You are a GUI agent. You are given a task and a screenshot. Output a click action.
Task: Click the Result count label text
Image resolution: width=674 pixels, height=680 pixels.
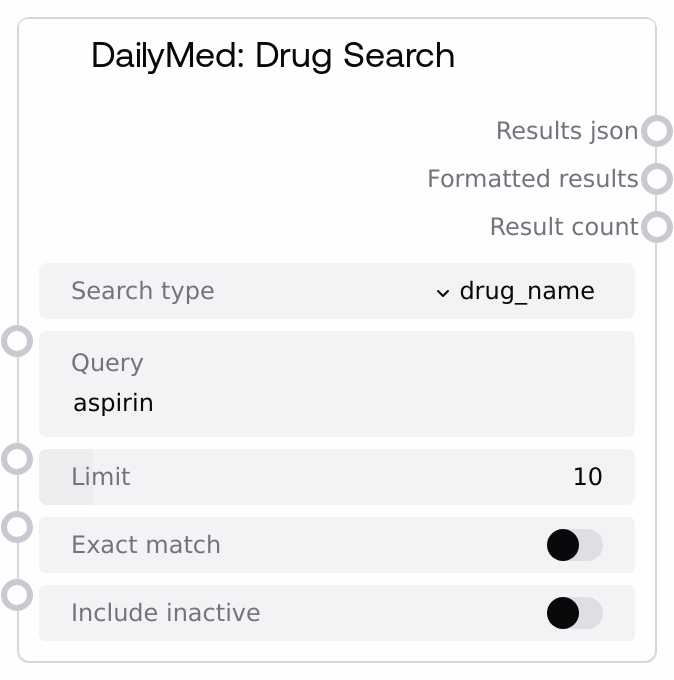(563, 227)
